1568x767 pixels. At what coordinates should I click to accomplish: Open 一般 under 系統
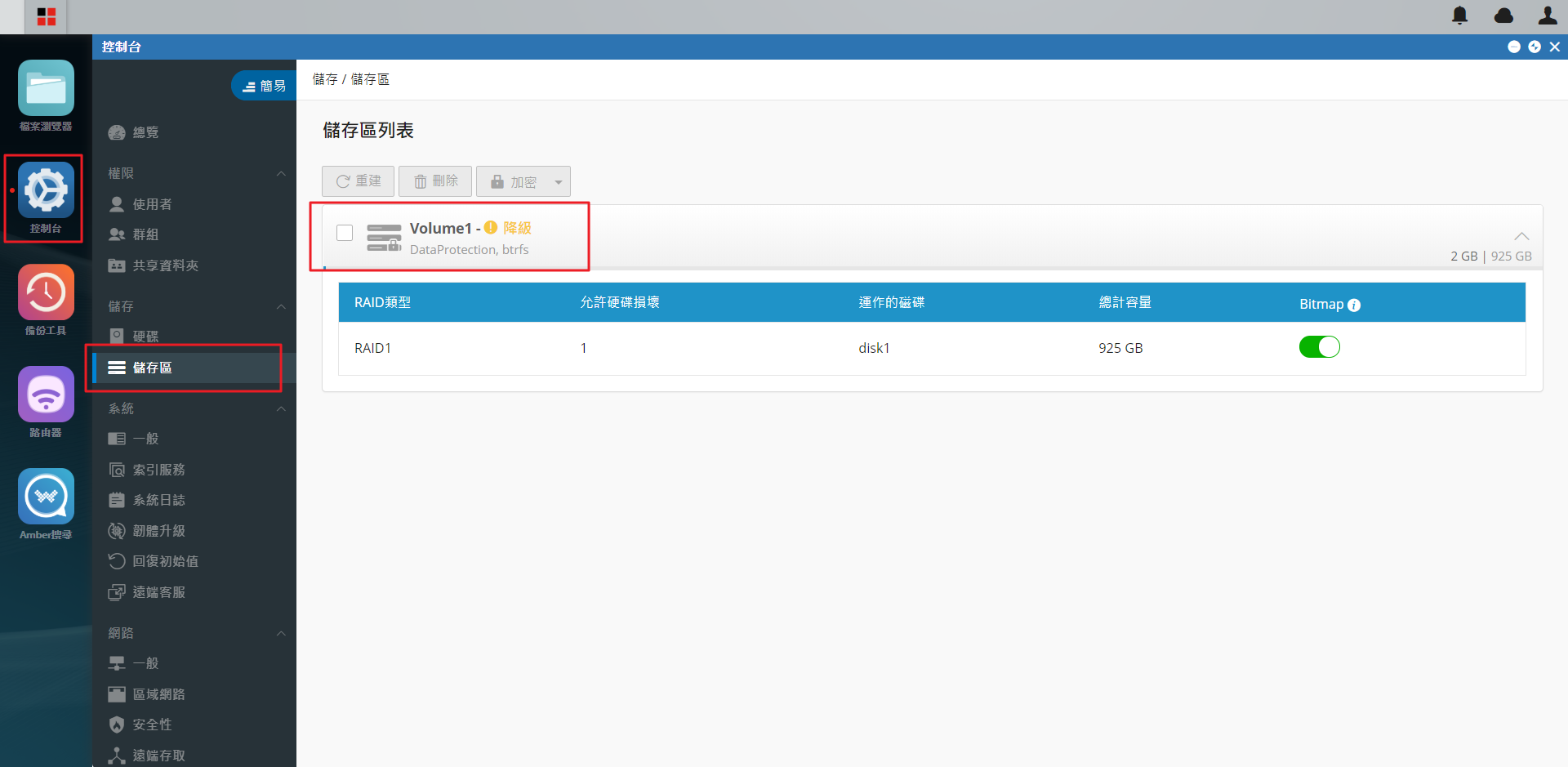click(145, 439)
